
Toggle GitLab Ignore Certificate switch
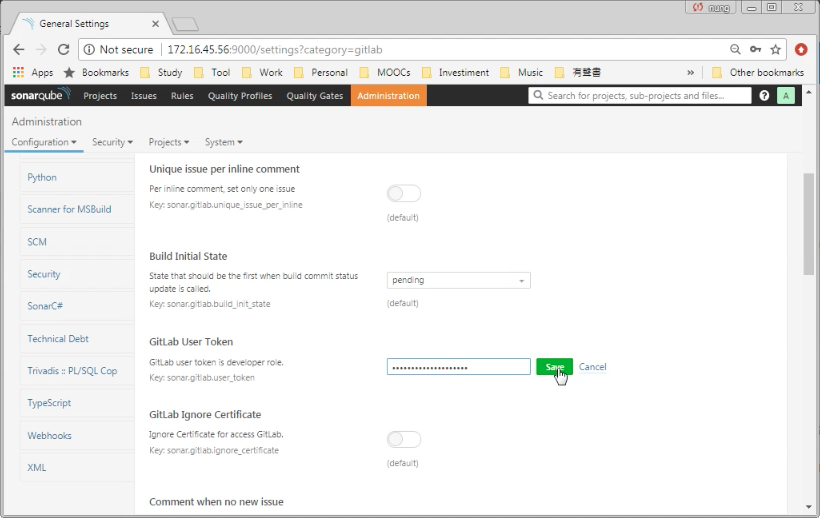tap(404, 439)
